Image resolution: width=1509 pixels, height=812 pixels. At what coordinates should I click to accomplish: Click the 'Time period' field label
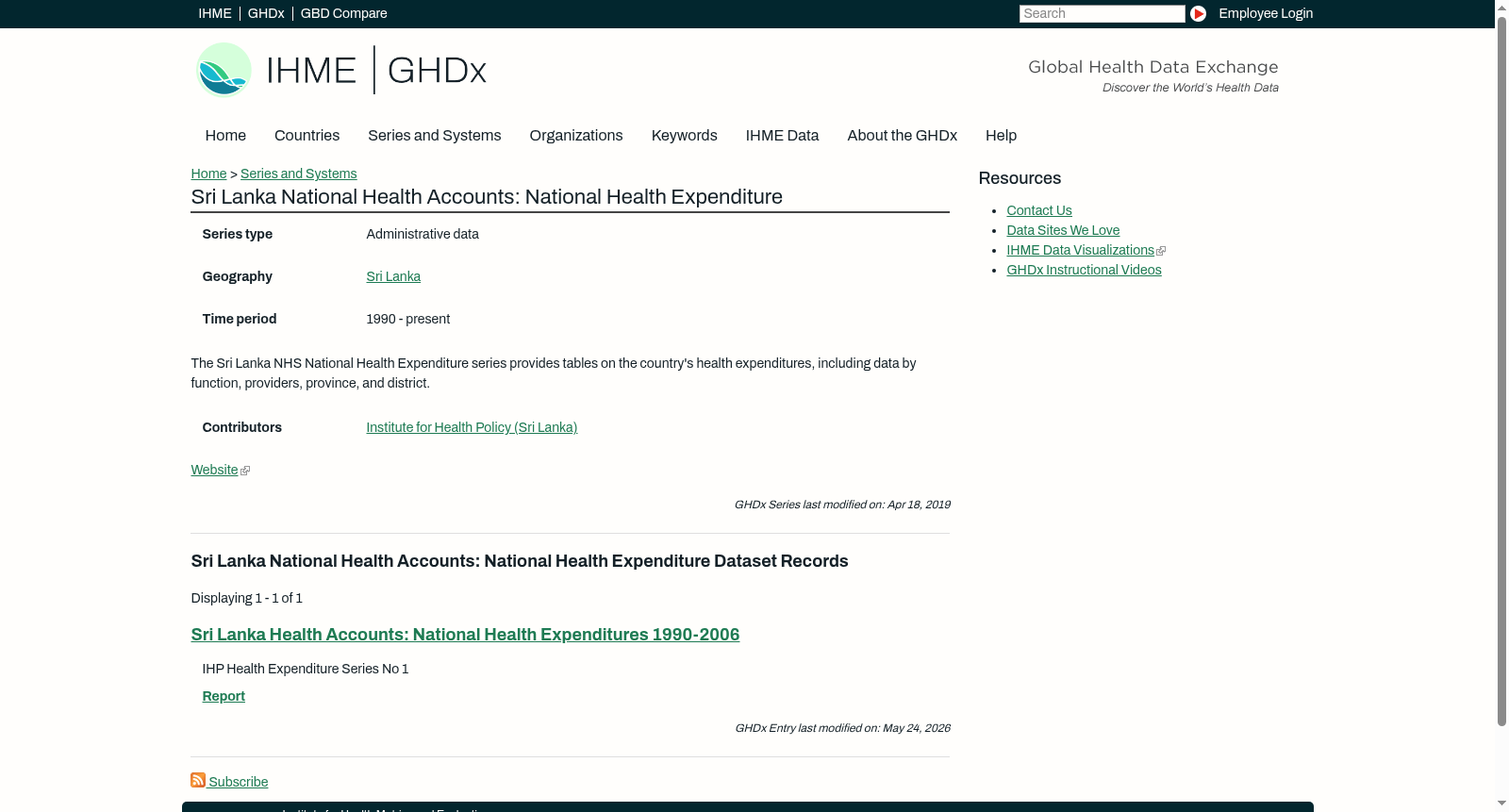(239, 319)
